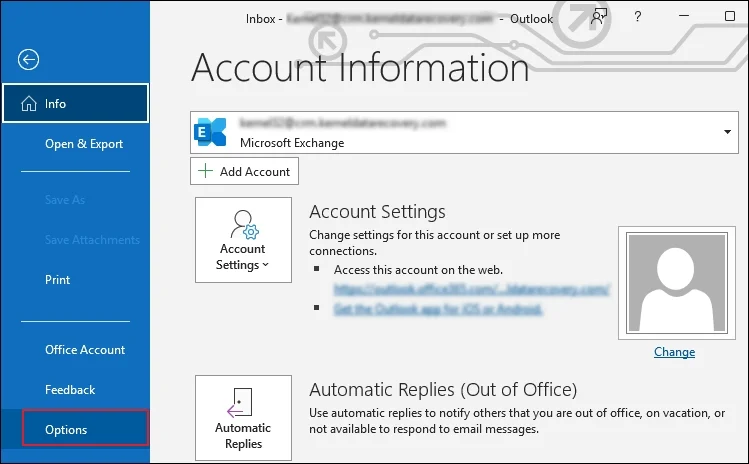Select the Info home icon
This screenshot has width=749, height=464.
click(29, 103)
